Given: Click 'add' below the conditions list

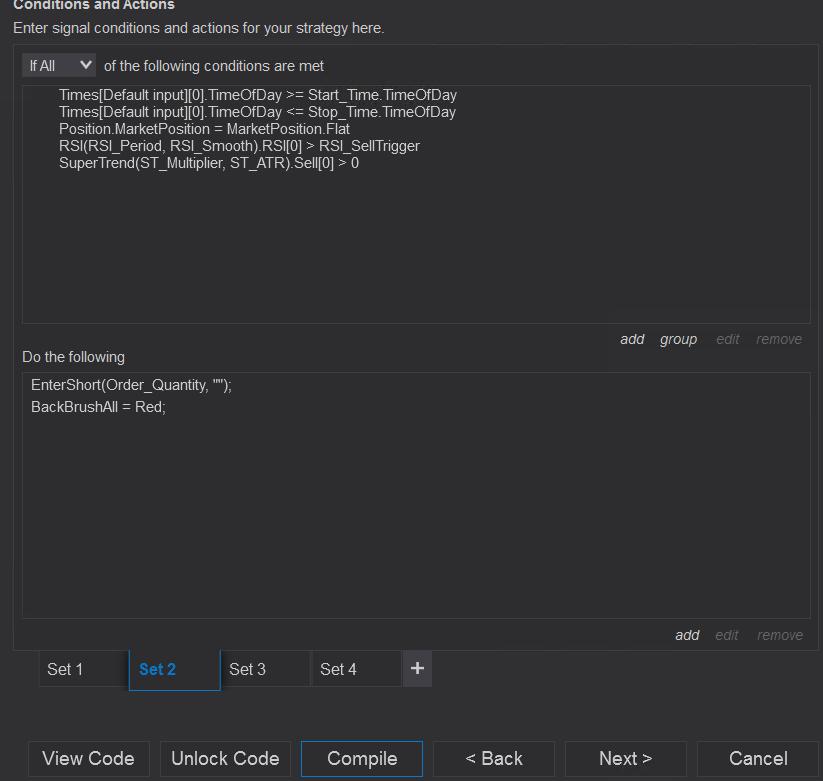Looking at the screenshot, I should [632, 339].
